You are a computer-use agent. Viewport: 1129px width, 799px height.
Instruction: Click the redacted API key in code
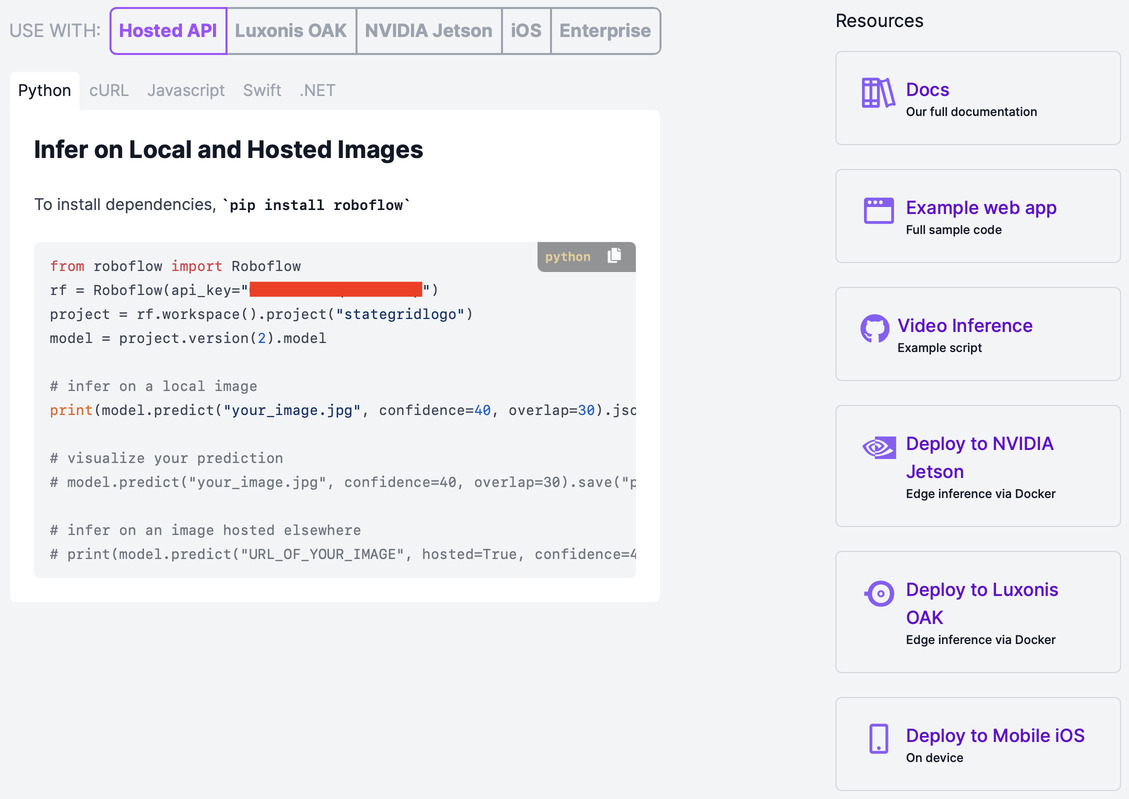[335, 290]
